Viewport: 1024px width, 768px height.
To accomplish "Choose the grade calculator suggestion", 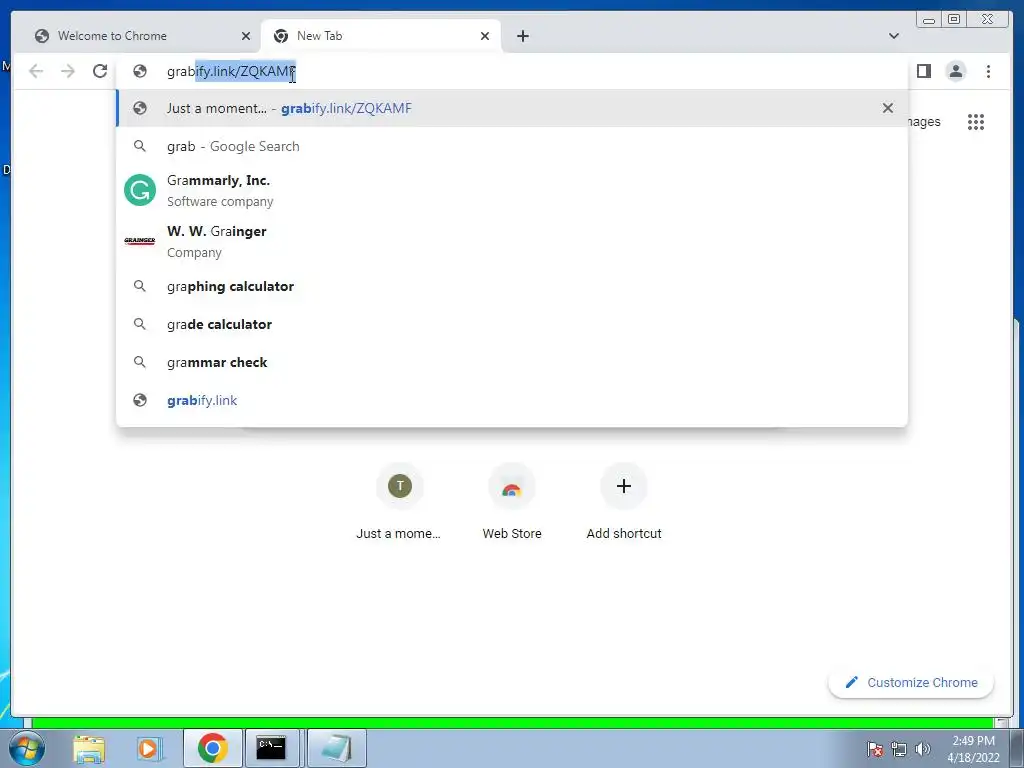I will point(511,324).
